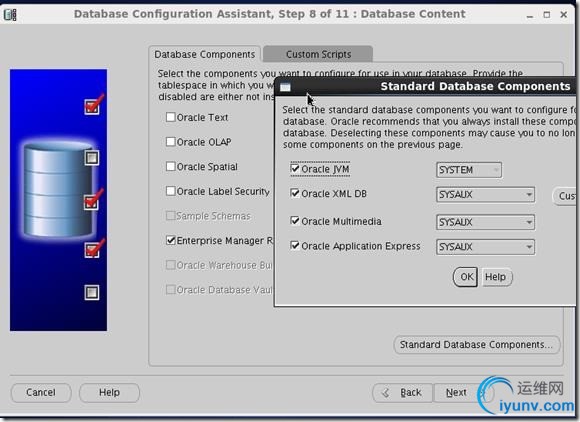This screenshot has height=422, width=580.
Task: Untick Oracle Application Express checkbox
Action: [x=295, y=246]
